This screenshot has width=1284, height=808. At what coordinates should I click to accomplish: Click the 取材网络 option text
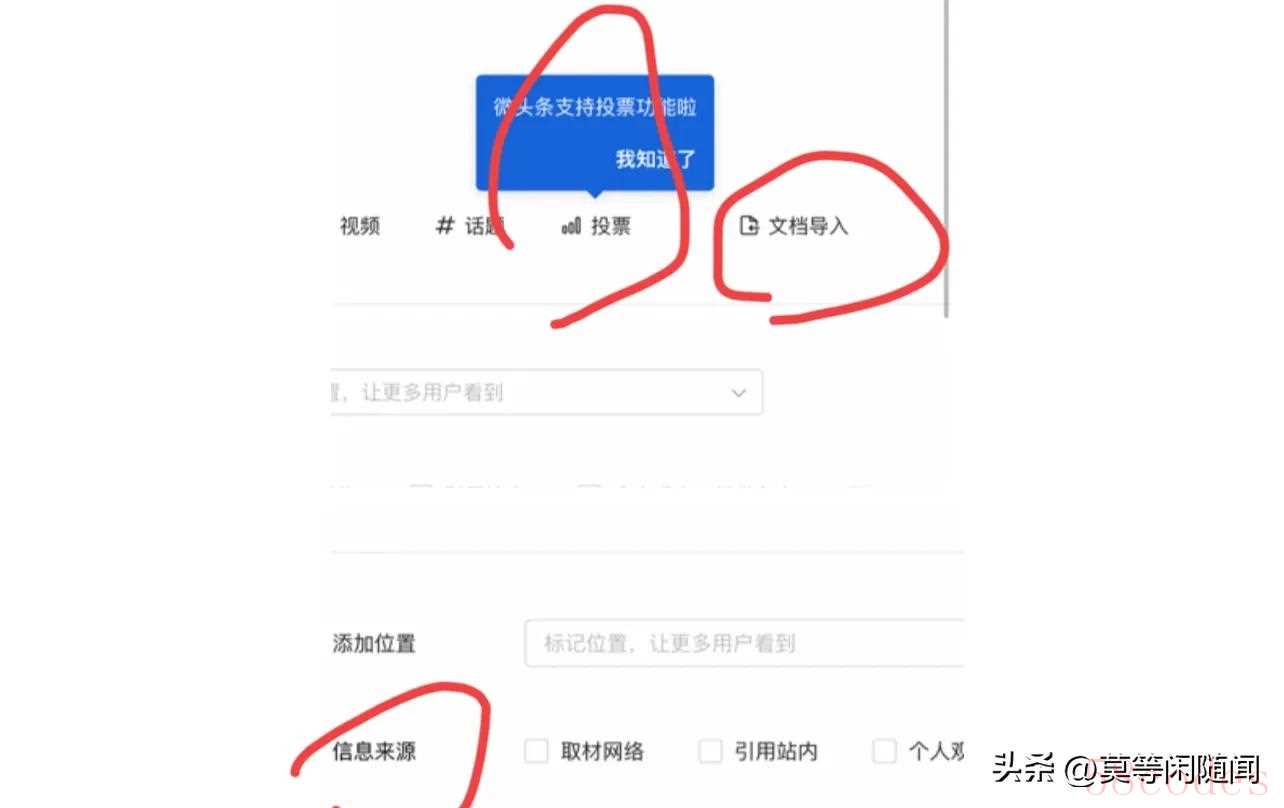(x=602, y=751)
